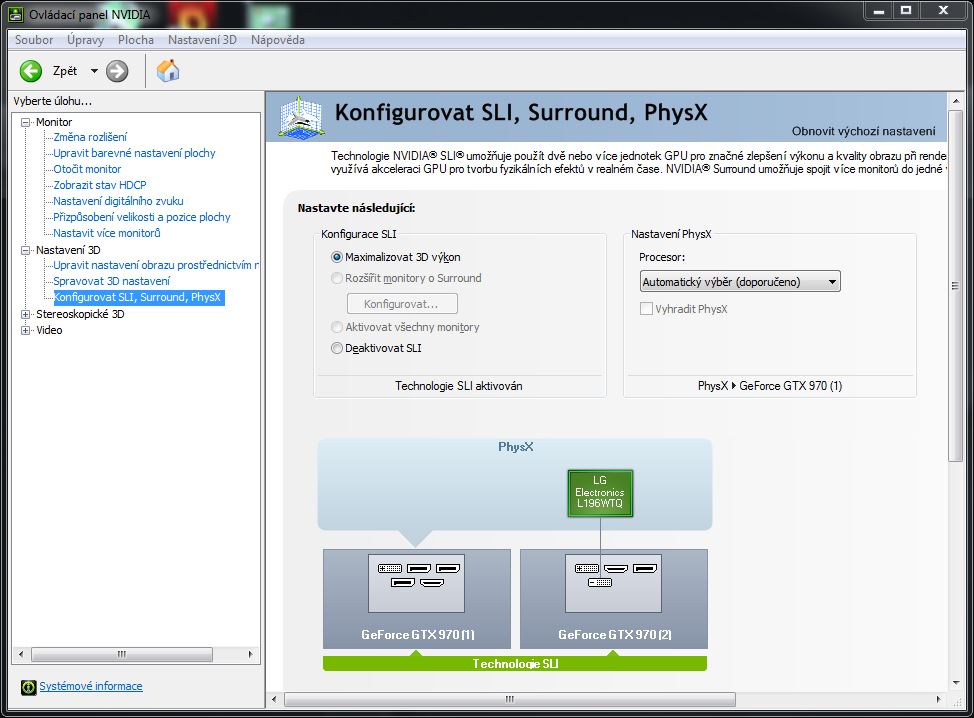Viewport: 974px width, 718px height.
Task: Open the Nastavení 3D menu
Action: (x=201, y=40)
